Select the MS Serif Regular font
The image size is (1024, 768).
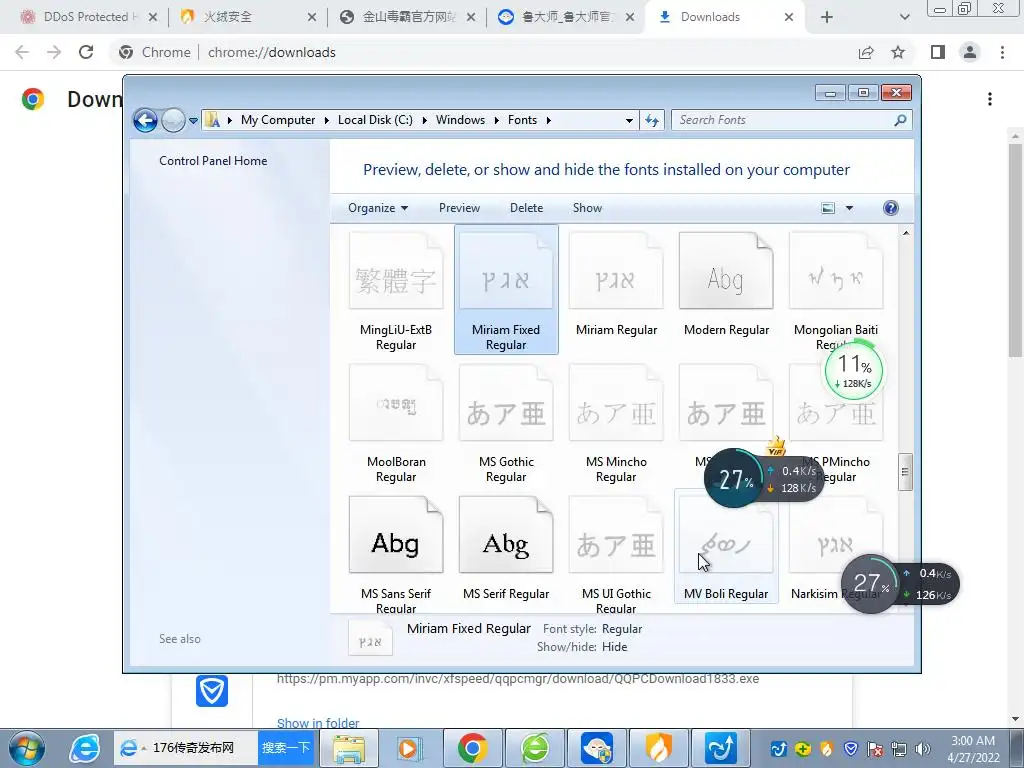click(506, 549)
